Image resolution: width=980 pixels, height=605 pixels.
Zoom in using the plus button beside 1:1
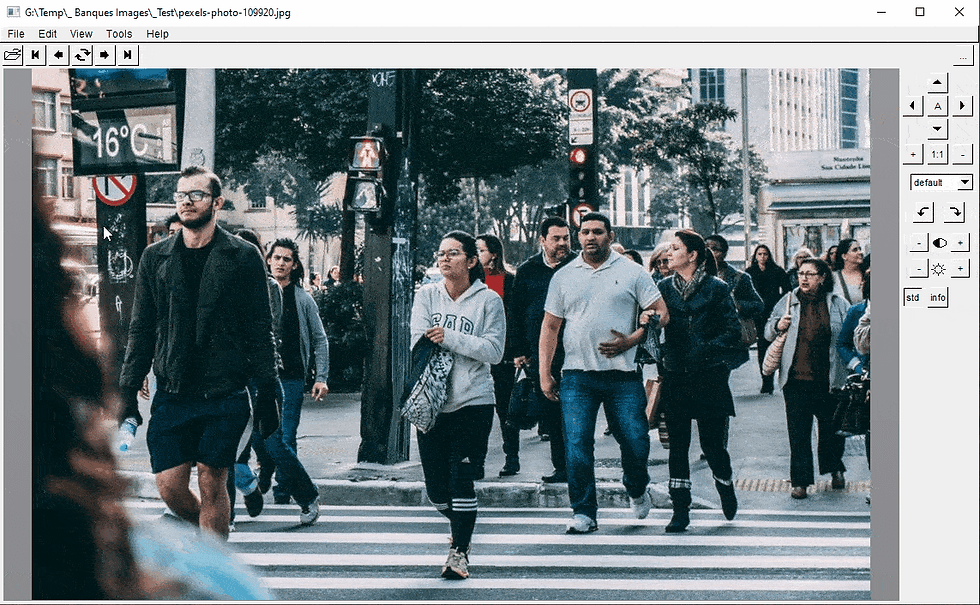pyautogui.click(x=912, y=154)
